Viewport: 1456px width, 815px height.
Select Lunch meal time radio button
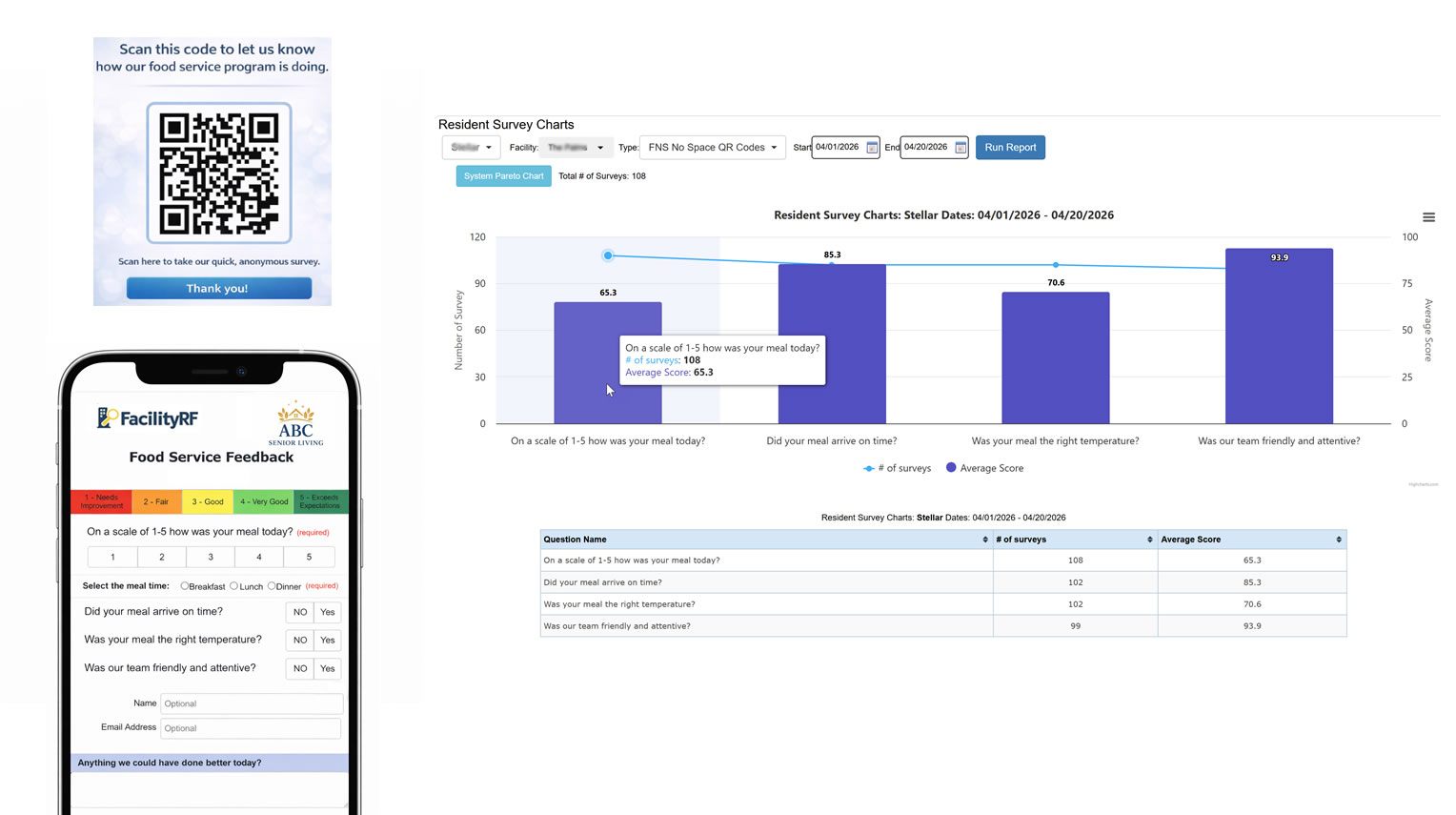234,586
